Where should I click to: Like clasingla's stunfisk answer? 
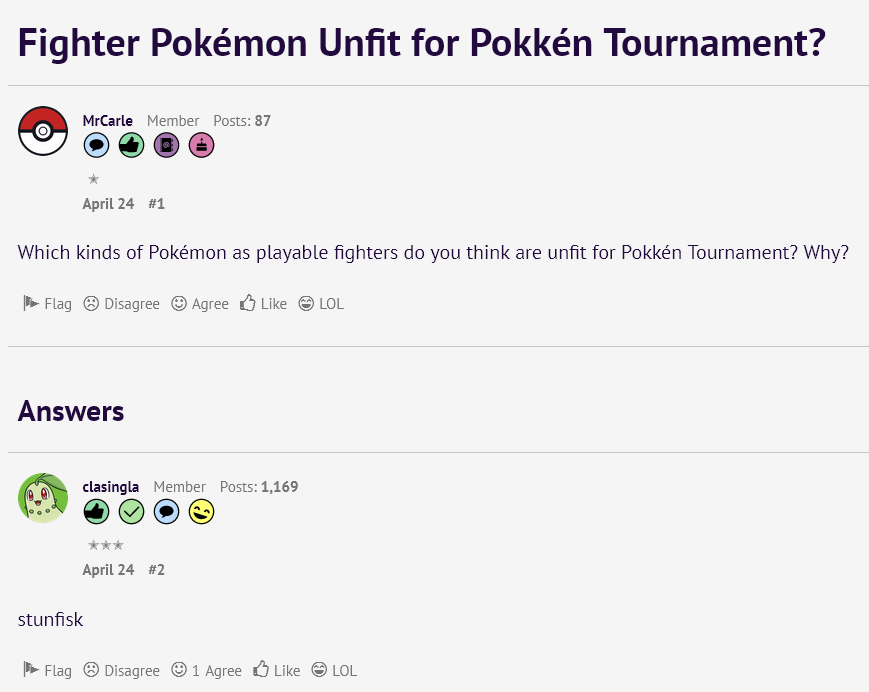pos(277,670)
